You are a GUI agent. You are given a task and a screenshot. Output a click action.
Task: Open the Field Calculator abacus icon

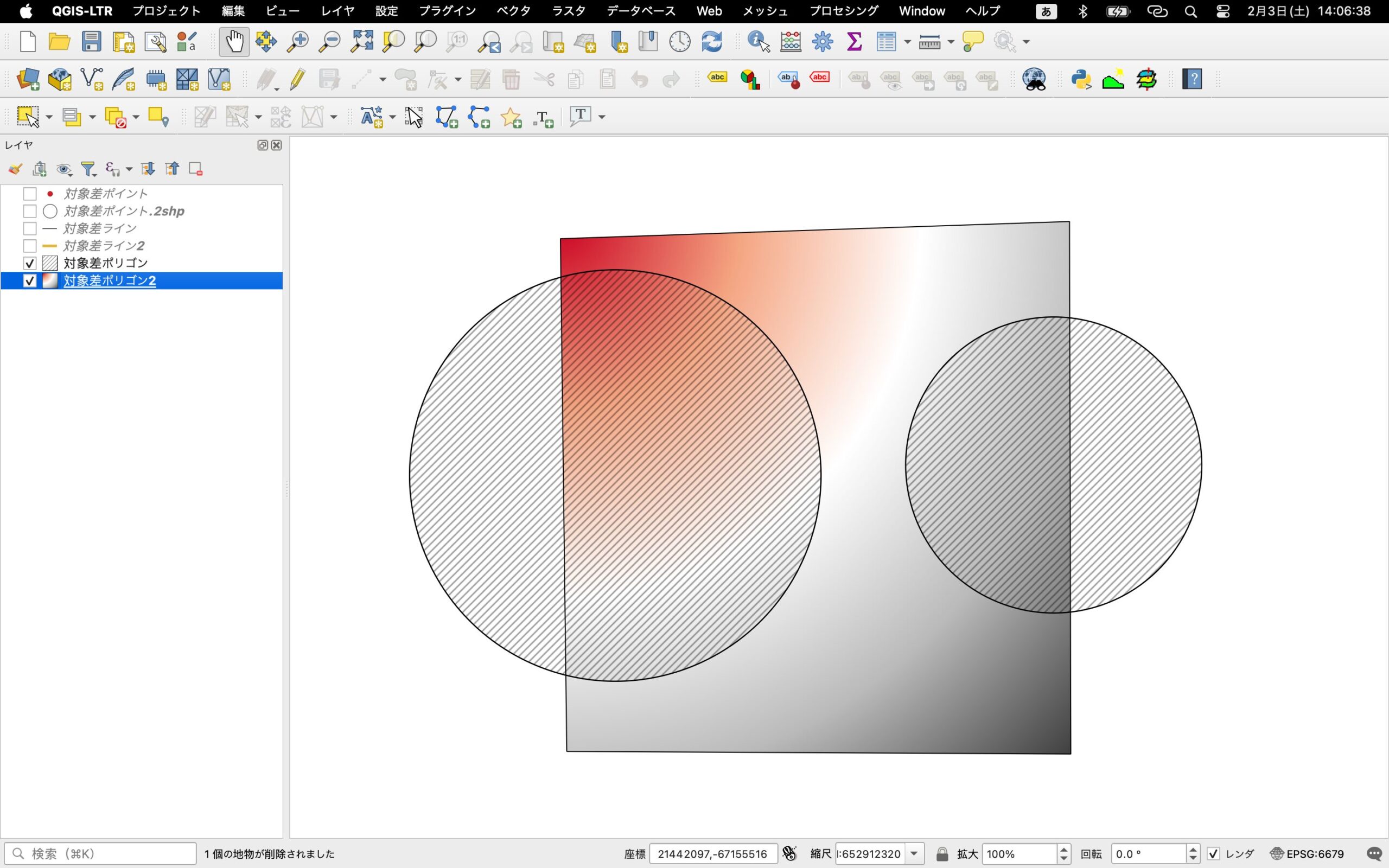pos(791,42)
